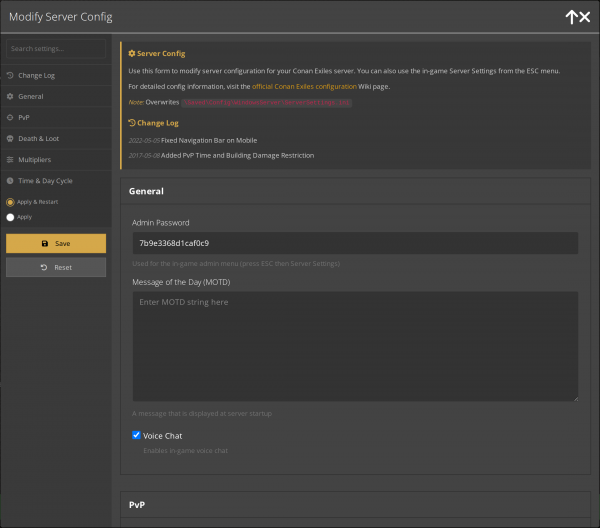Viewport: 600px width, 528px height.
Task: Click the Time & Day Cycle clock icon
Action: pos(10,181)
